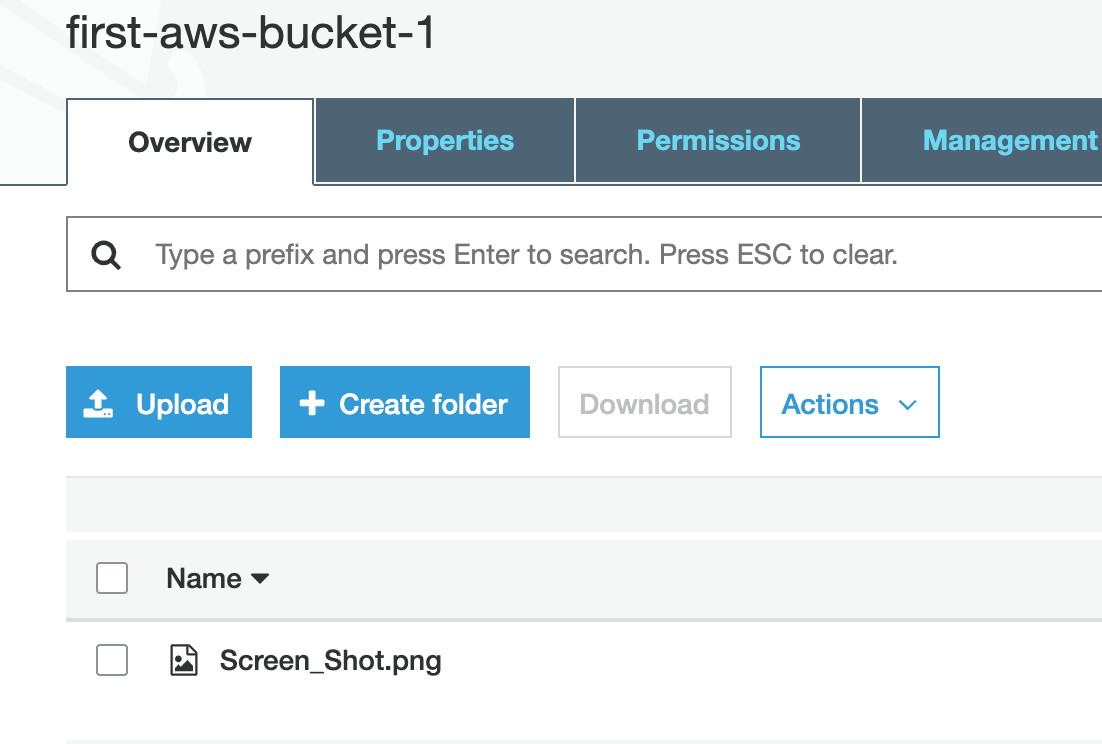Check the checkbox next to Screen_Shot.png
The width and height of the screenshot is (1102, 744).
coord(111,660)
